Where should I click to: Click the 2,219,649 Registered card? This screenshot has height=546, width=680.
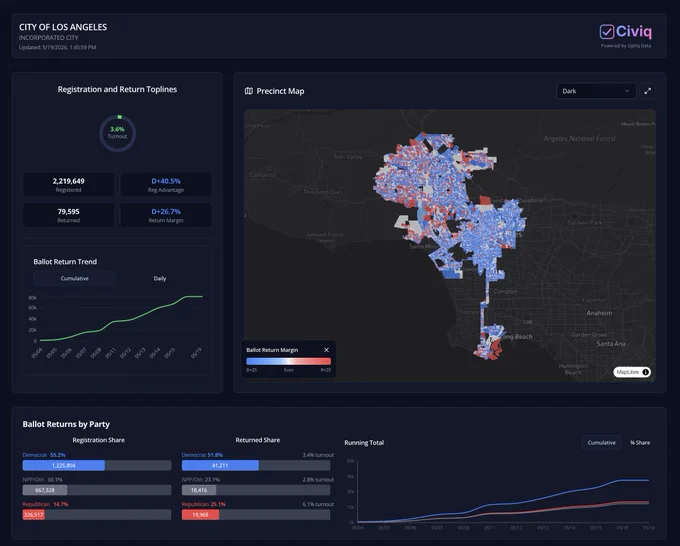click(x=69, y=184)
